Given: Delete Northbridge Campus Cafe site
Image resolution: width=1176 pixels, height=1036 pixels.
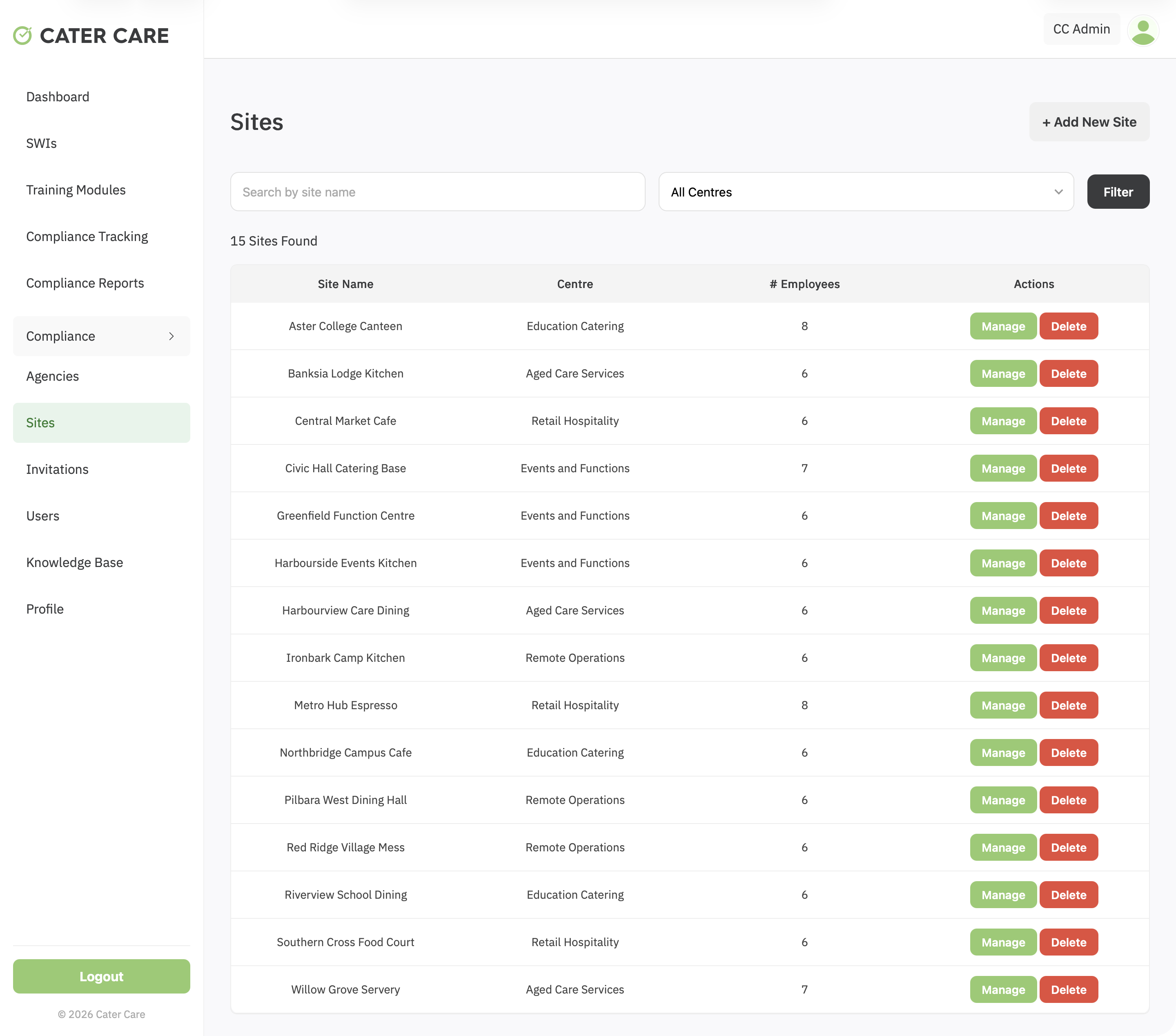Looking at the screenshot, I should pos(1069,753).
